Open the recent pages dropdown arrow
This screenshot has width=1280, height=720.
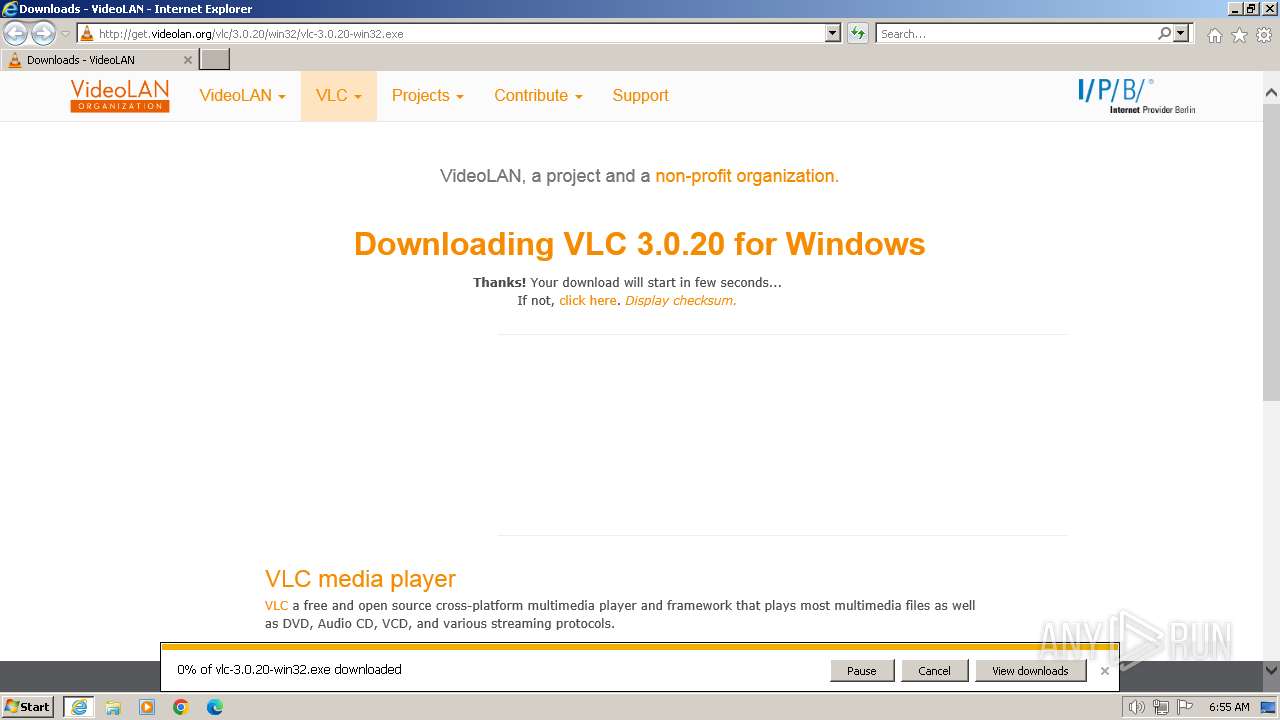(x=65, y=34)
